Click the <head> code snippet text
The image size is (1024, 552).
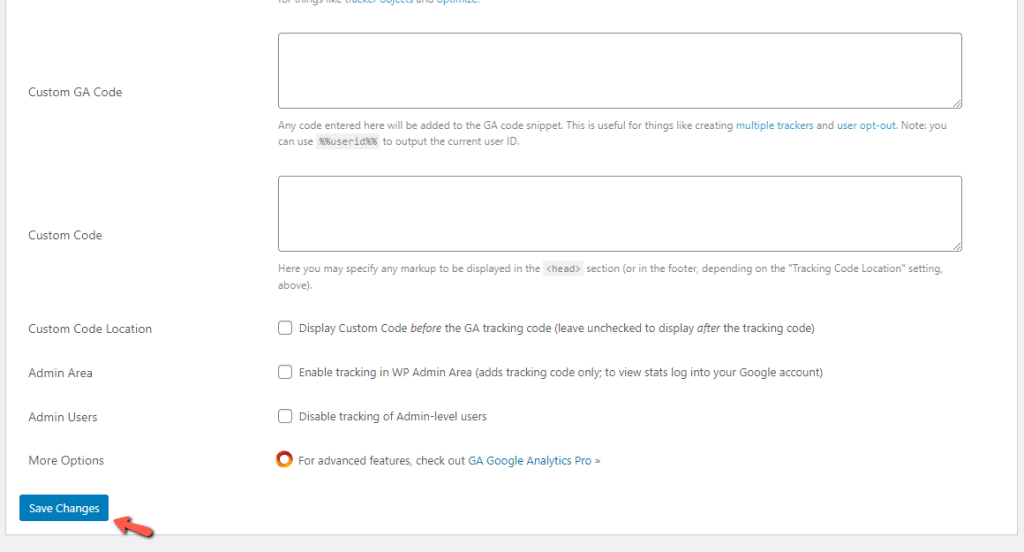pyautogui.click(x=563, y=268)
